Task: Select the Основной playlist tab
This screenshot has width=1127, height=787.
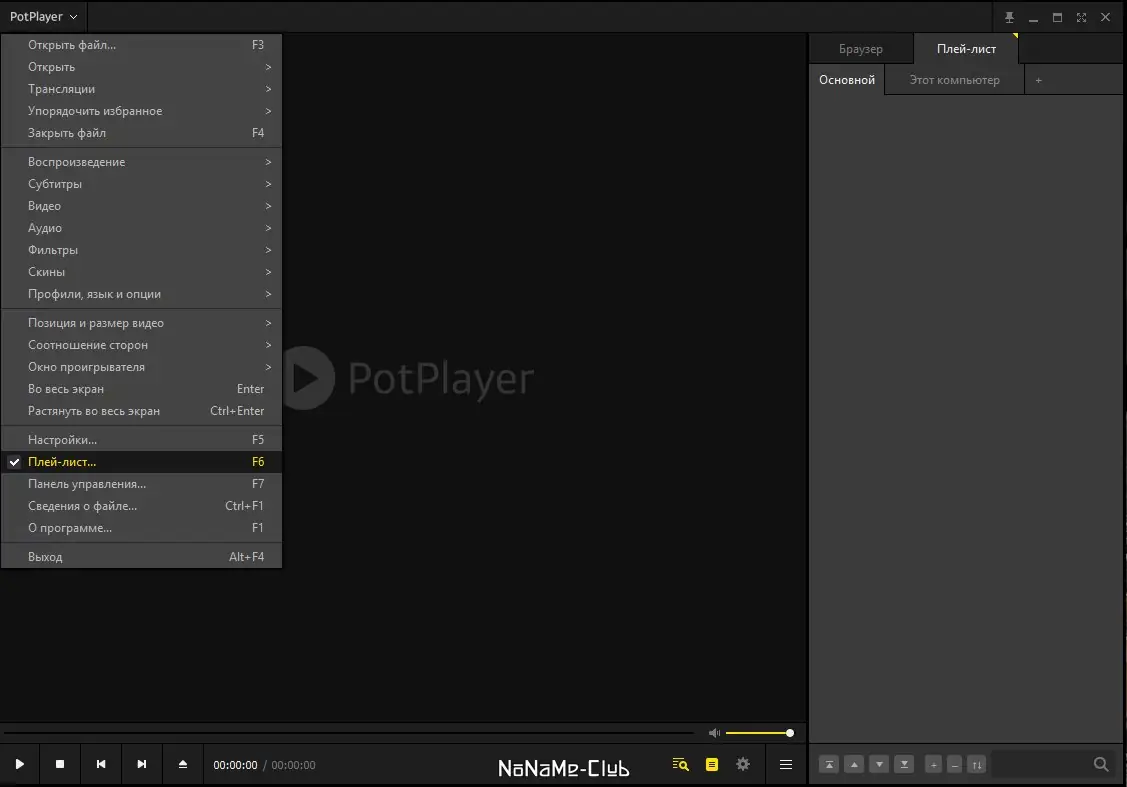Action: [x=847, y=80]
